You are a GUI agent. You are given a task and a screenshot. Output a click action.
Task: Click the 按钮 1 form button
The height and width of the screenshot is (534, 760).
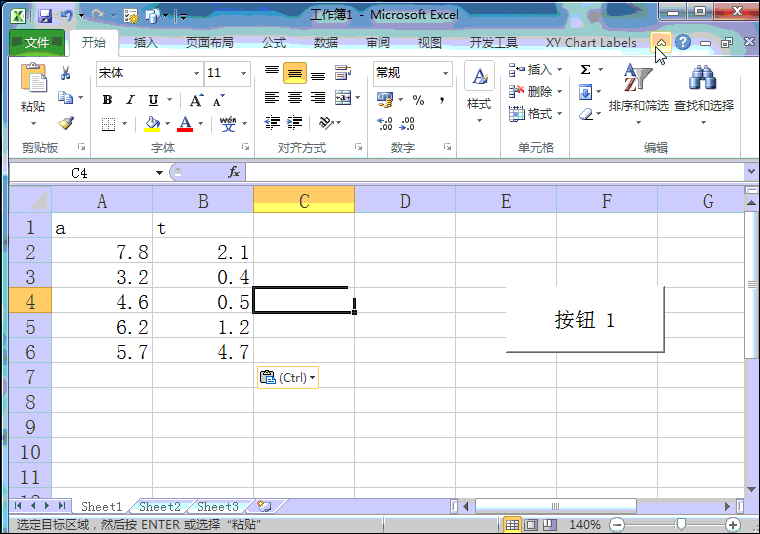(x=585, y=319)
